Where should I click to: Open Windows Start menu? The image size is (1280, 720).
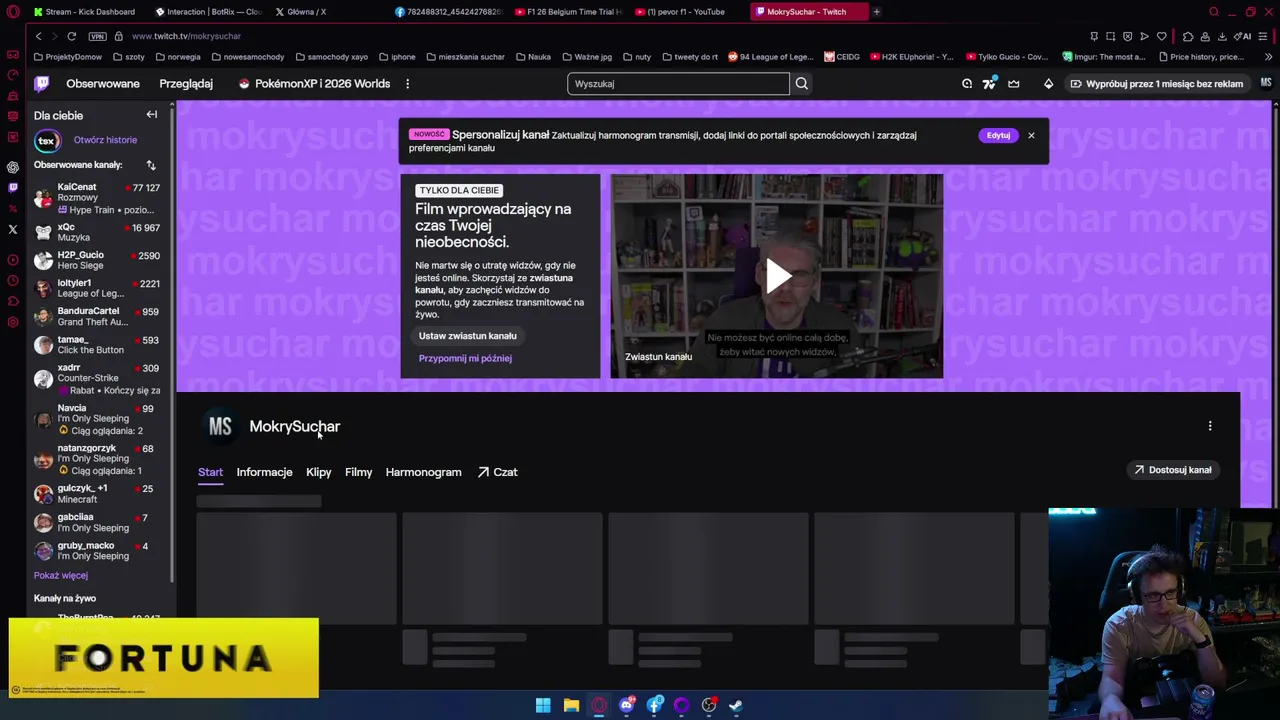pyautogui.click(x=543, y=705)
